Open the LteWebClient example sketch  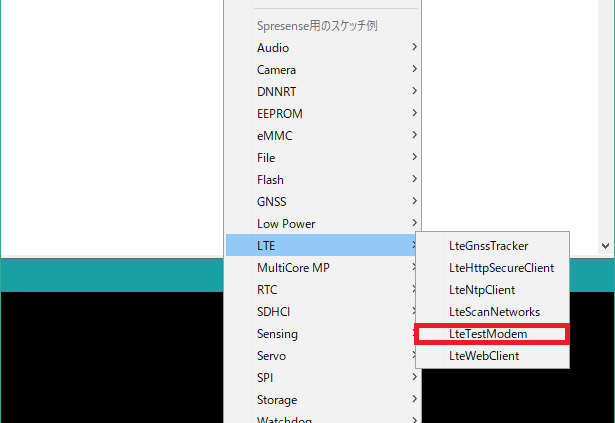pos(492,355)
